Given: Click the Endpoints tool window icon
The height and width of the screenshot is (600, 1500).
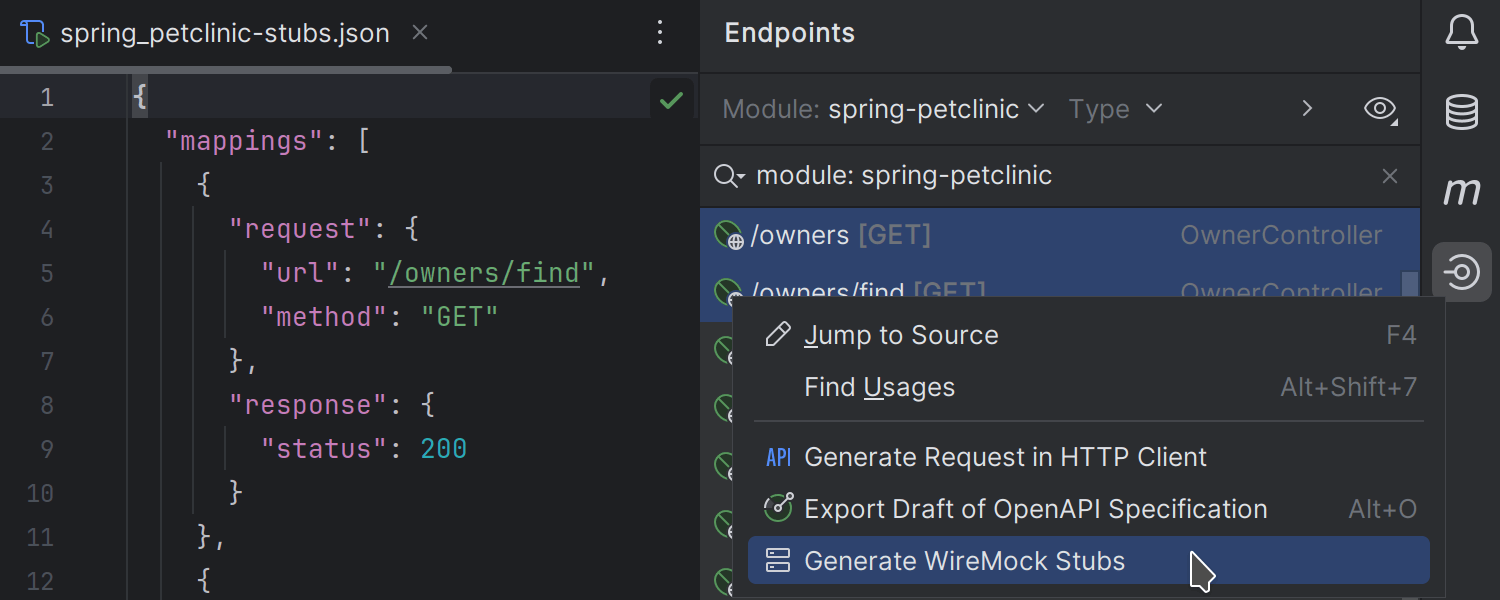Looking at the screenshot, I should [1461, 272].
